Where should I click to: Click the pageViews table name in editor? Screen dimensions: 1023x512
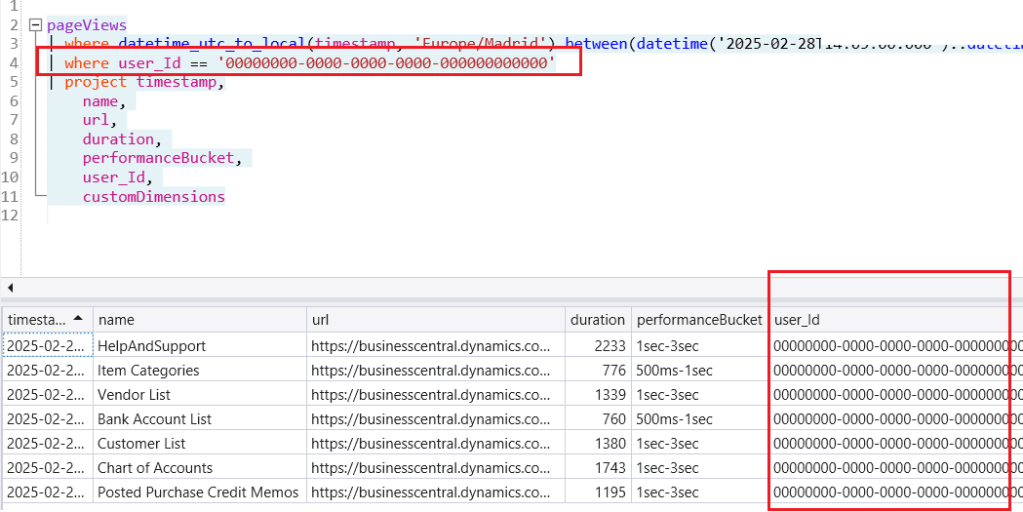87,25
